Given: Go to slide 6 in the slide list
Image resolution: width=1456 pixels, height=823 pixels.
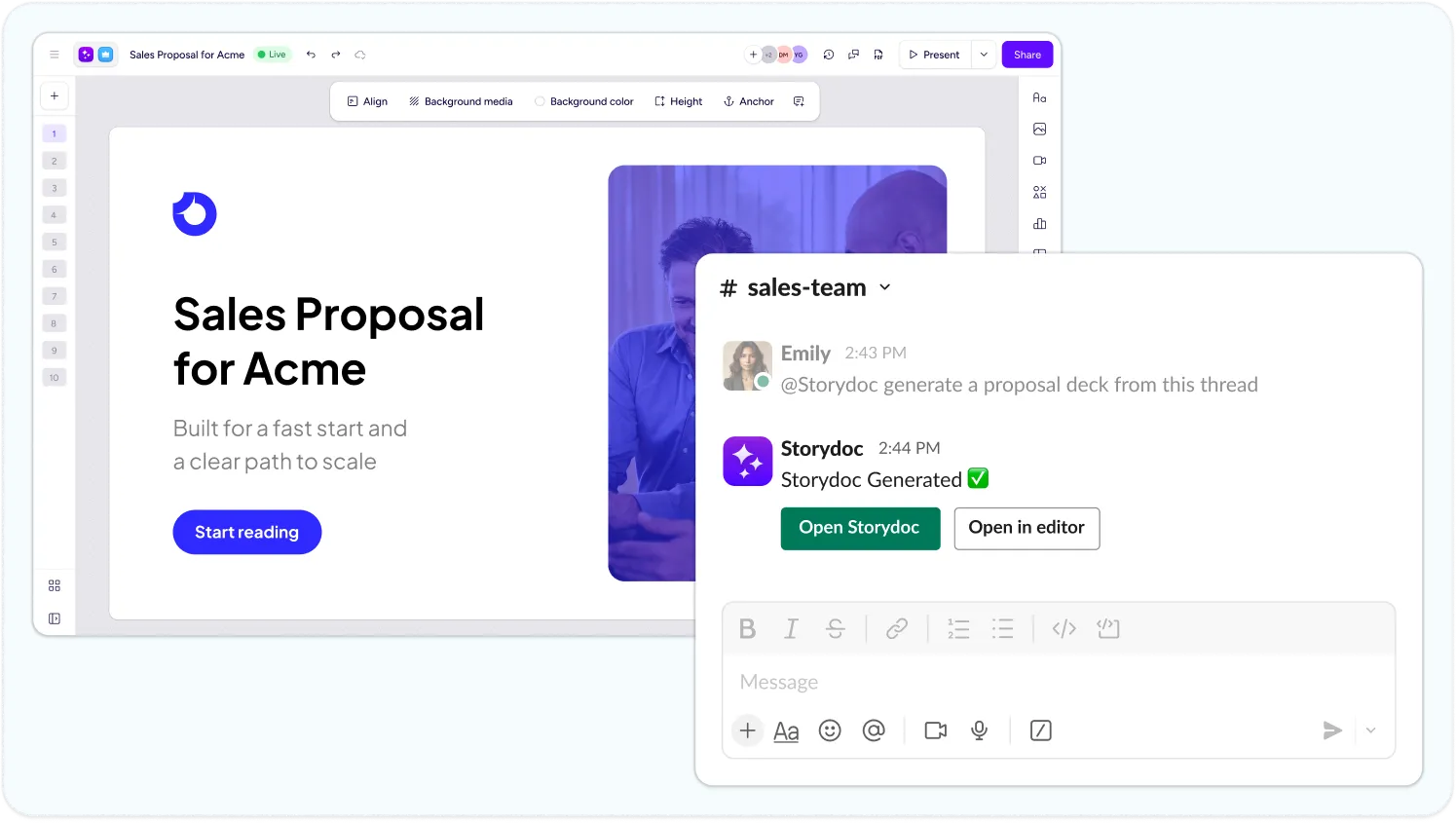Looking at the screenshot, I should coord(55,269).
